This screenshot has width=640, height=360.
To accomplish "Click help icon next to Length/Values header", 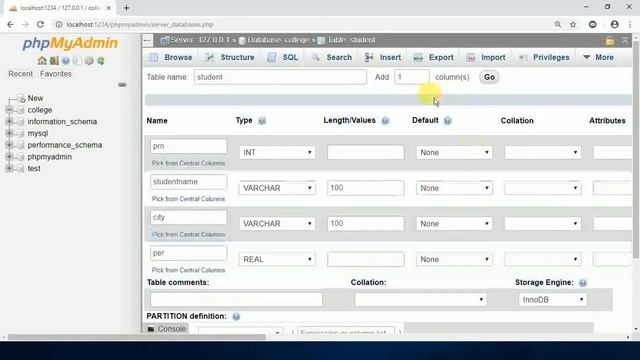I will tap(385, 121).
